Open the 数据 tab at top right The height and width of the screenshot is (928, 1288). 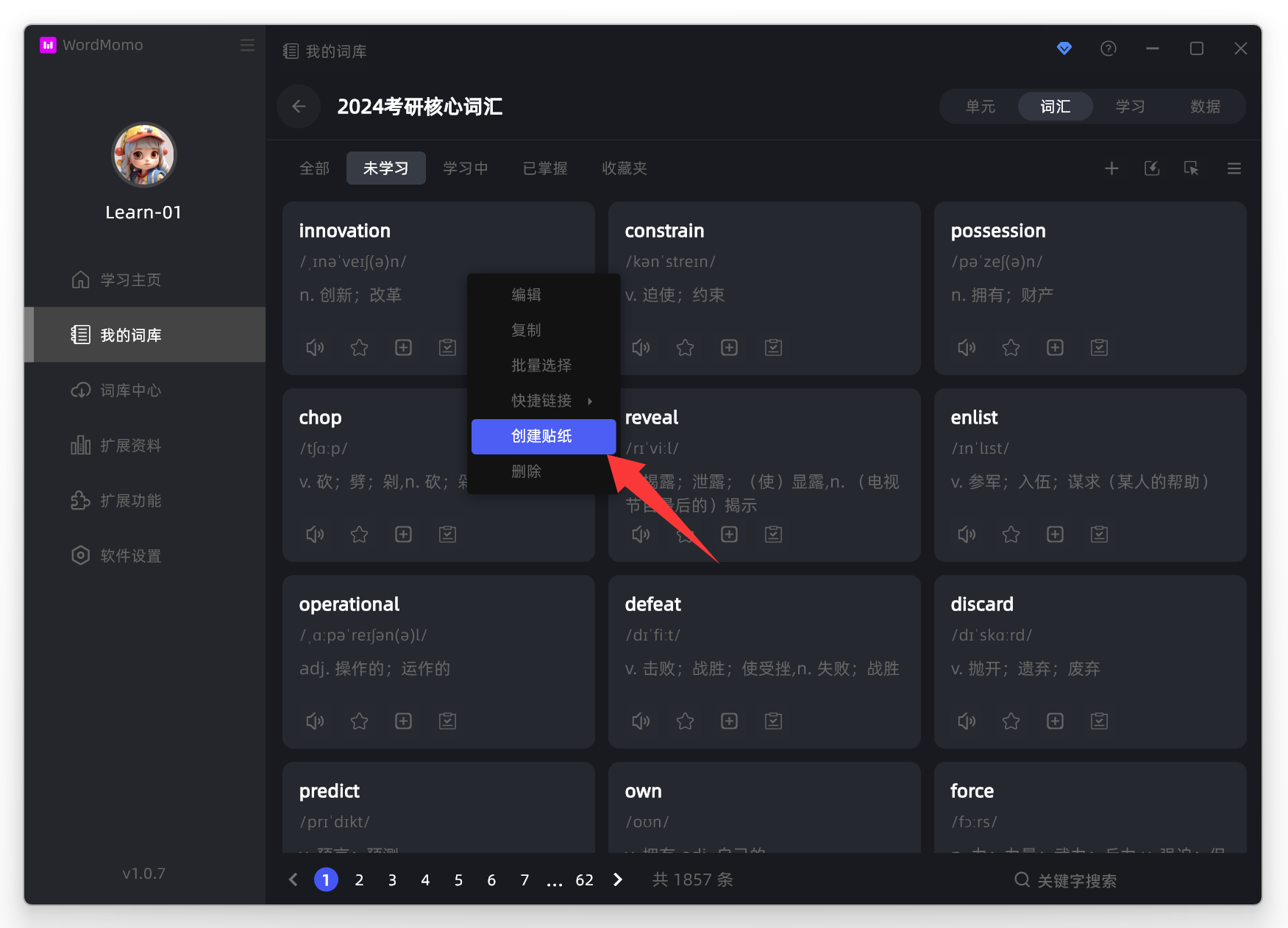click(x=1205, y=107)
